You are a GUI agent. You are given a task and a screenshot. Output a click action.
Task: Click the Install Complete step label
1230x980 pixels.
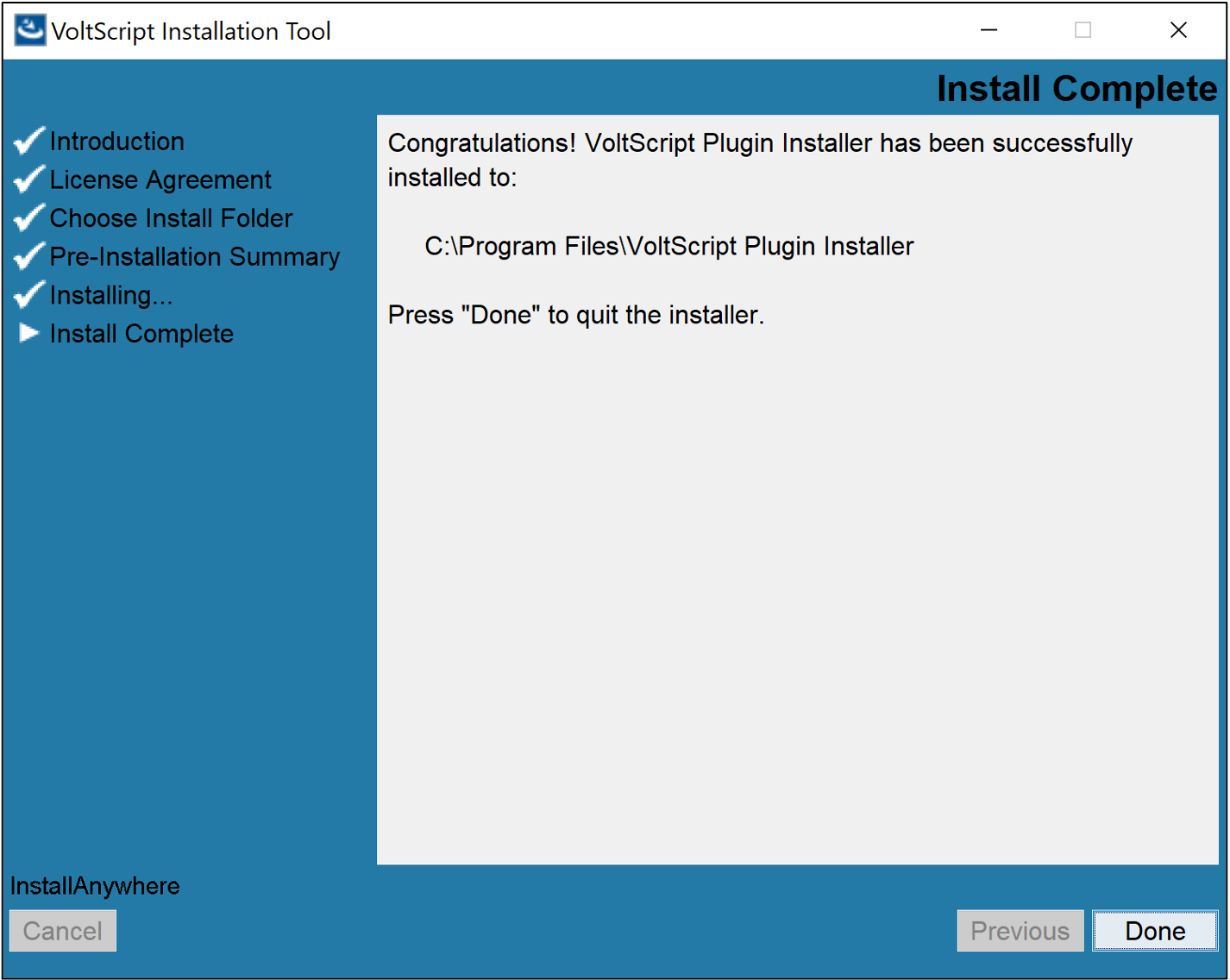[141, 334]
